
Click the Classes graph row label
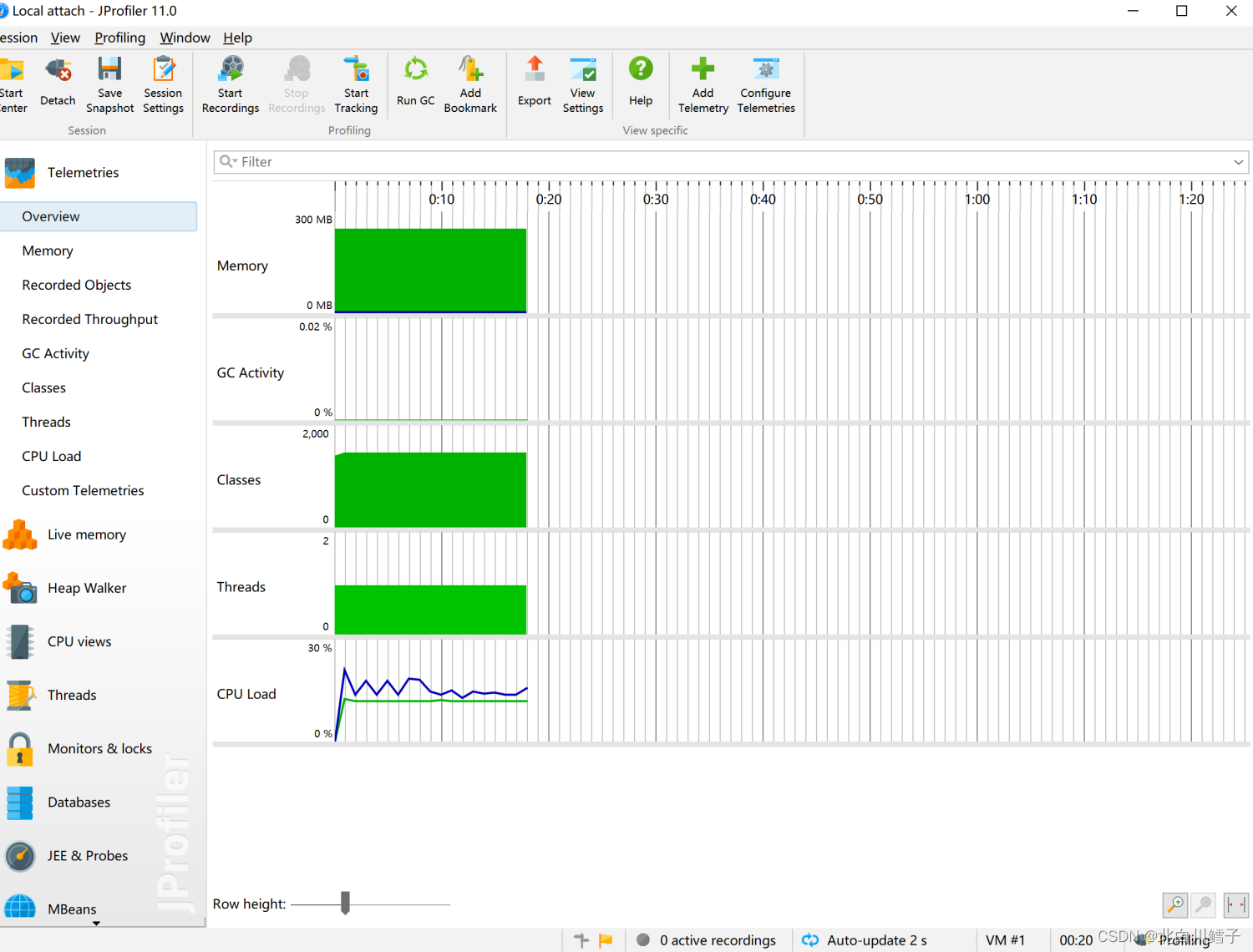tap(239, 480)
